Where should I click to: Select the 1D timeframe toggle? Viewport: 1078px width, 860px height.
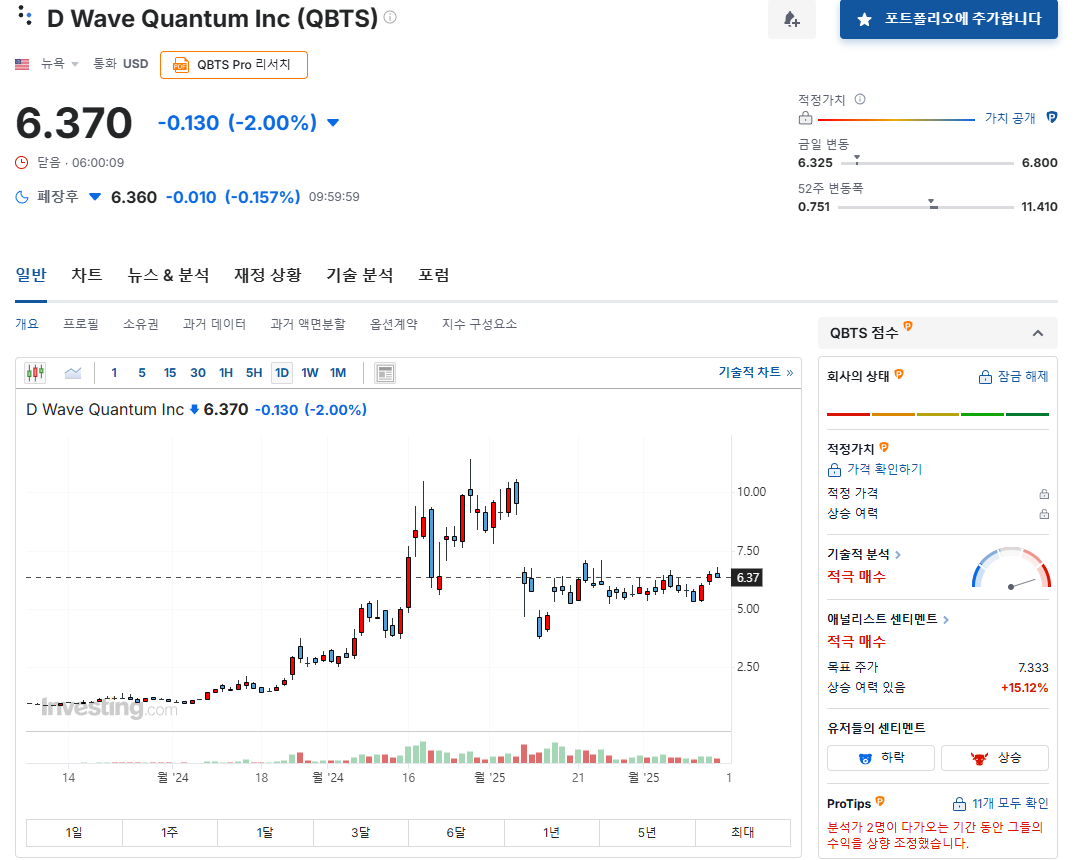pyautogui.click(x=282, y=372)
